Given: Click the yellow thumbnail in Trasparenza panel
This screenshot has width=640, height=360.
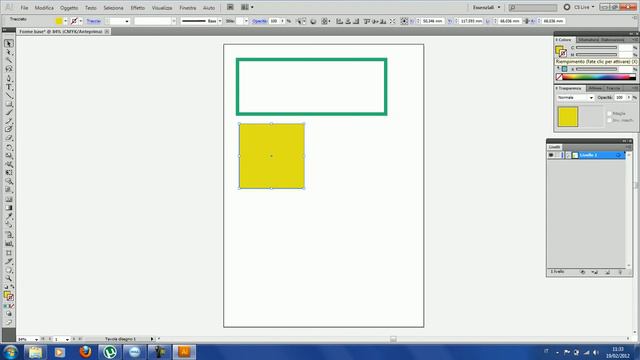Looking at the screenshot, I should [568, 117].
